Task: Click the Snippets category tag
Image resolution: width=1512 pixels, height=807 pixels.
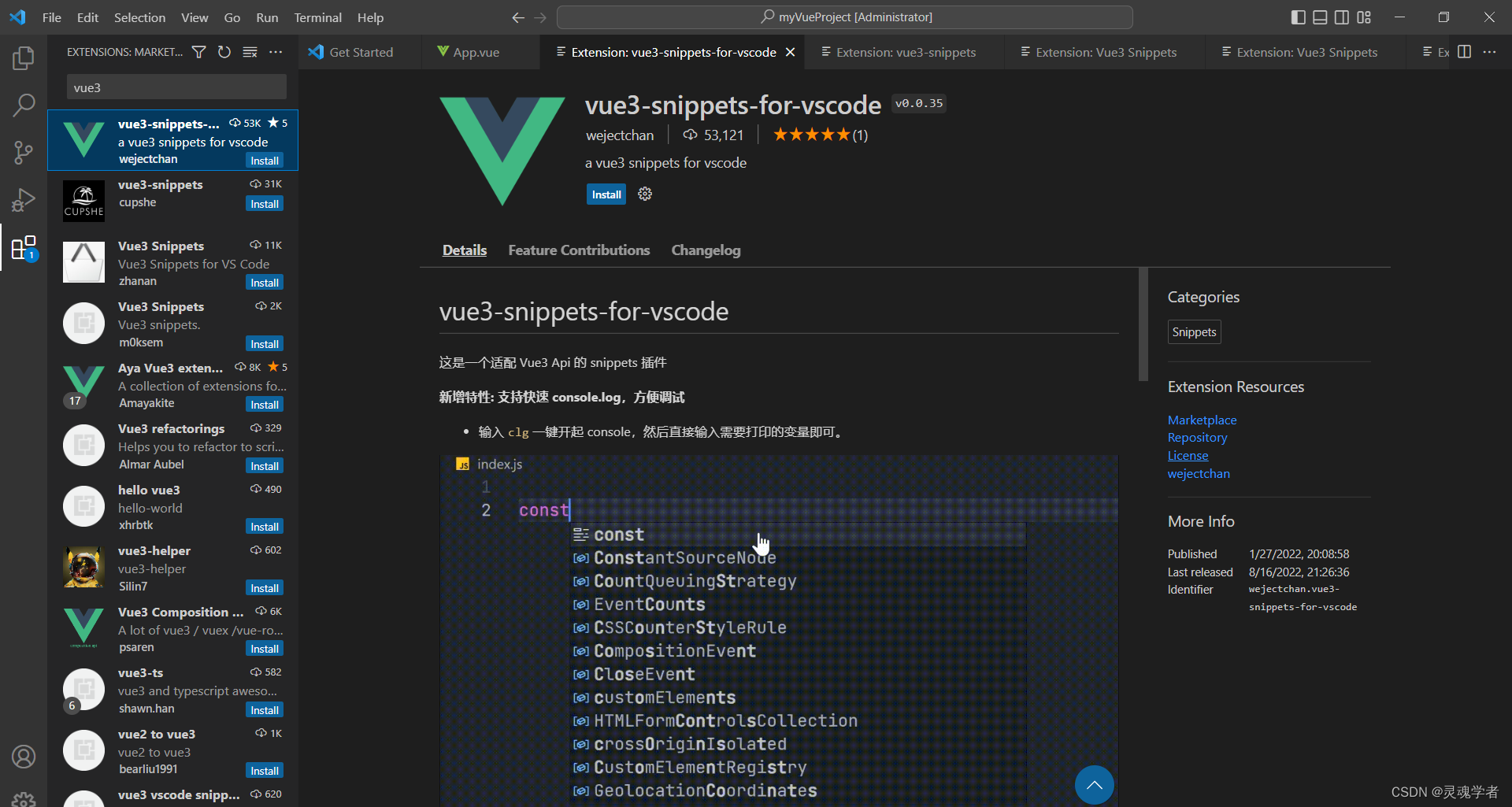Action: click(x=1194, y=332)
